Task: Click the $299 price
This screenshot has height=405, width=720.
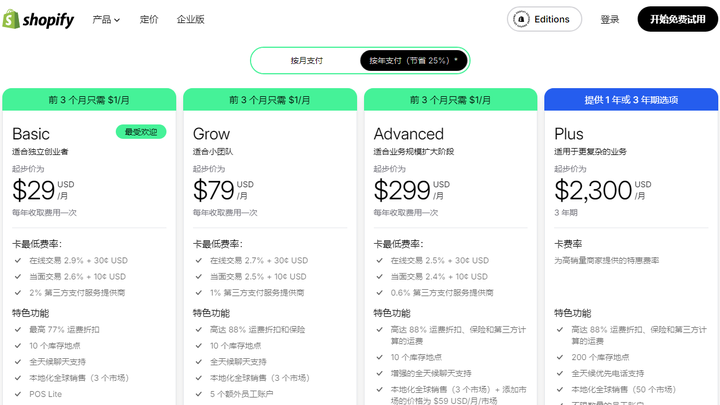Action: [x=402, y=190]
